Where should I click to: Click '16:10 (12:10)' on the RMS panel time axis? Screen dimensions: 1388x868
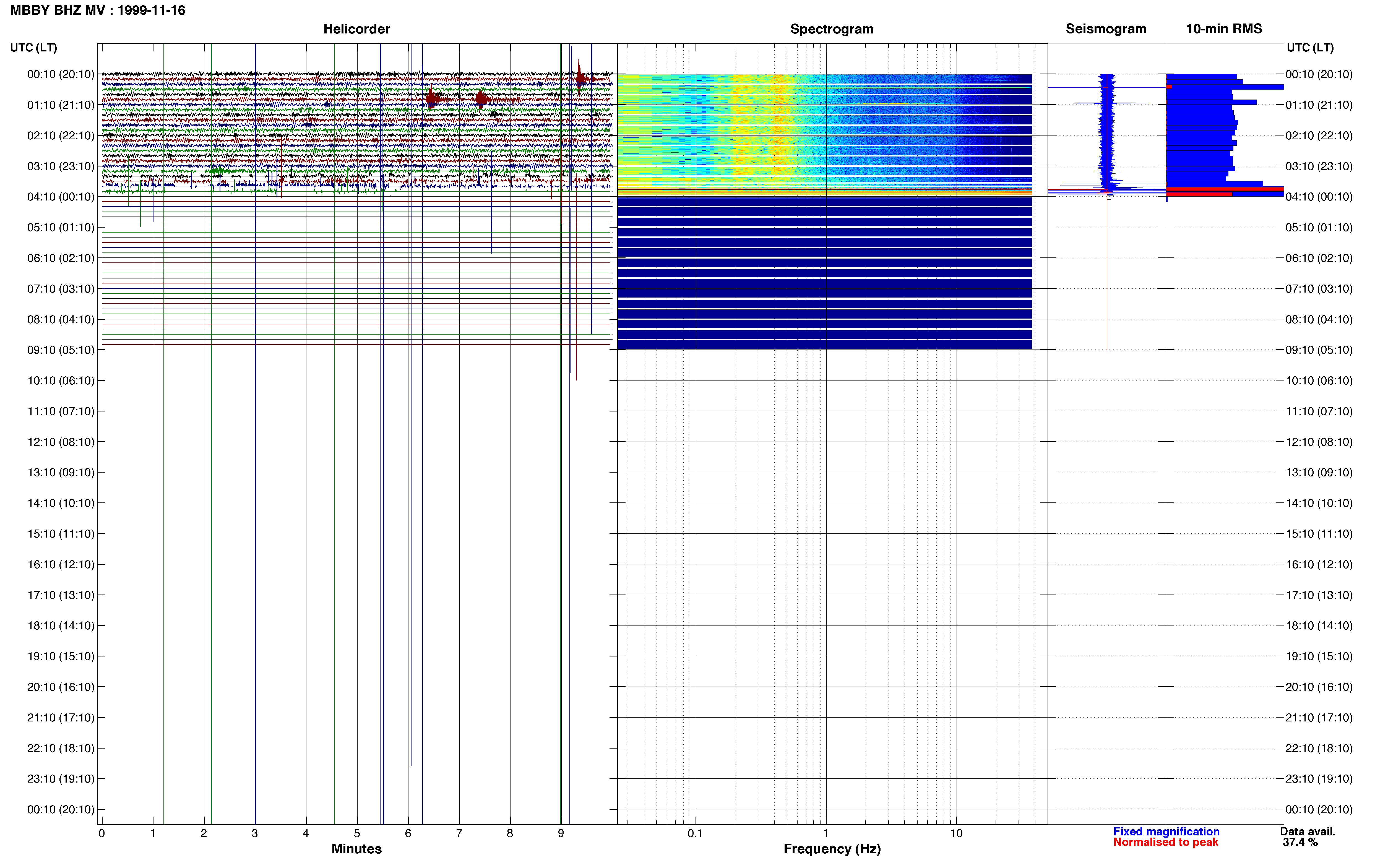(1319, 564)
